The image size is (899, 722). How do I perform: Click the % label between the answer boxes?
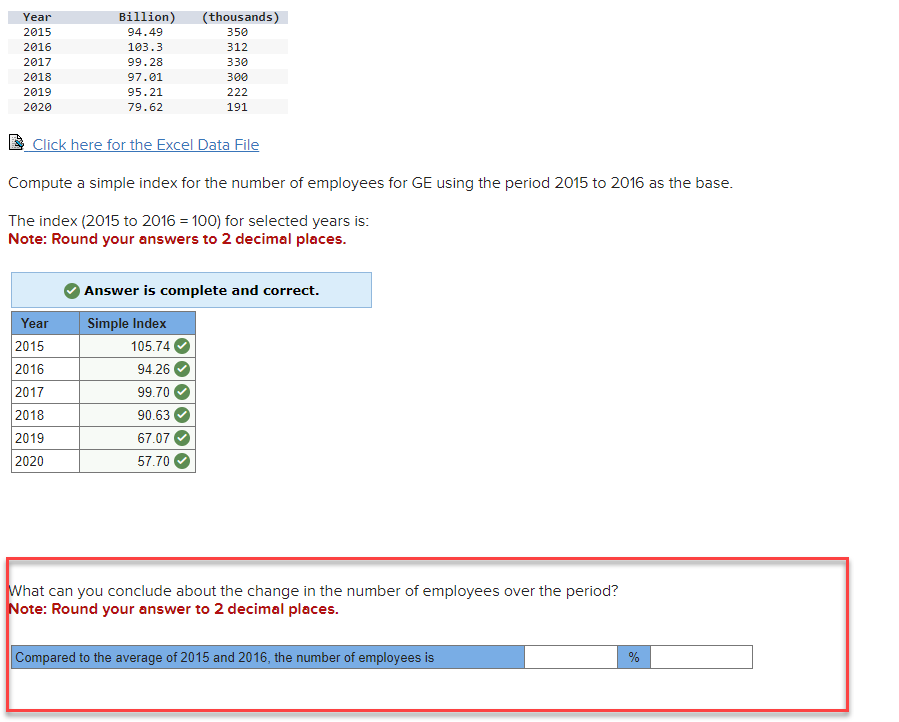pyautogui.click(x=634, y=656)
